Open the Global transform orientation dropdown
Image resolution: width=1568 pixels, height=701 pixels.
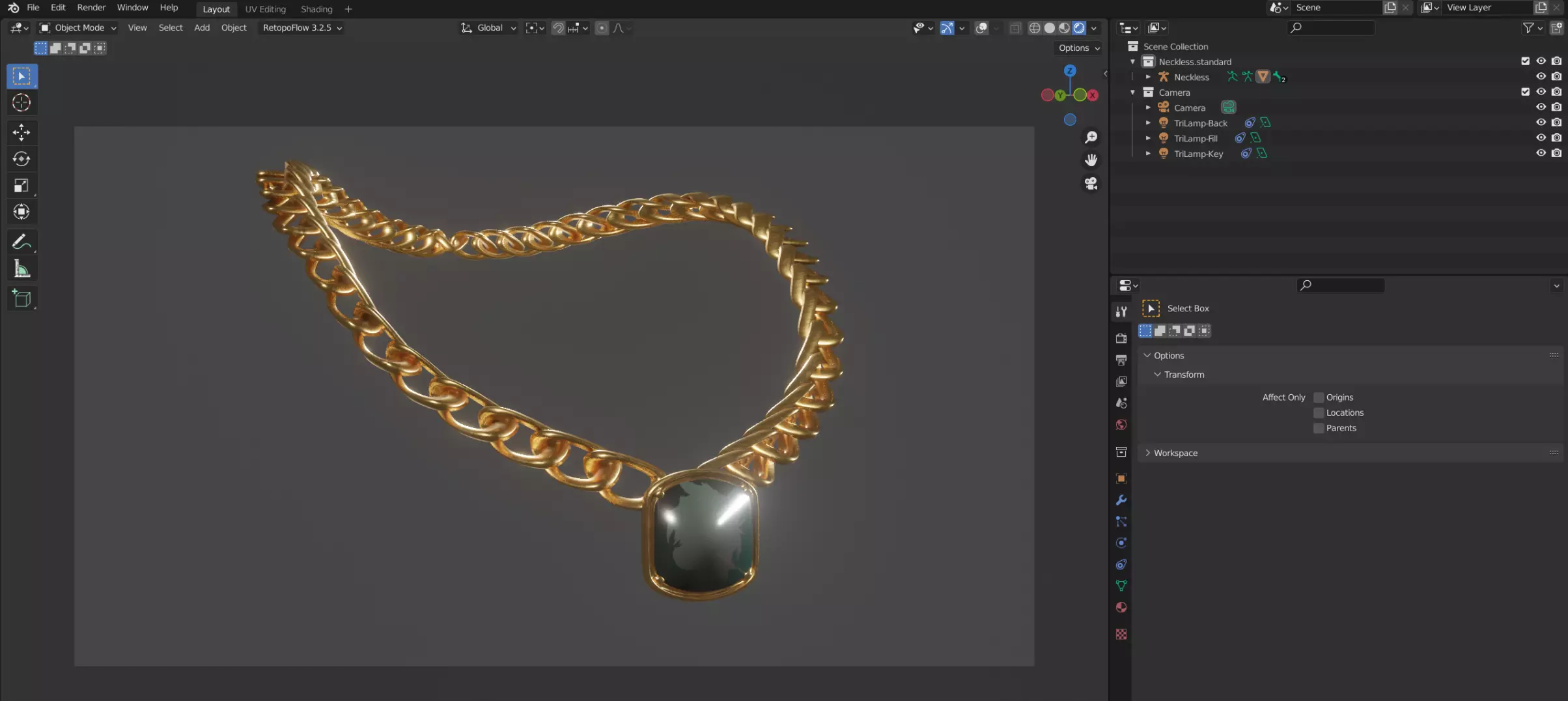[x=489, y=28]
